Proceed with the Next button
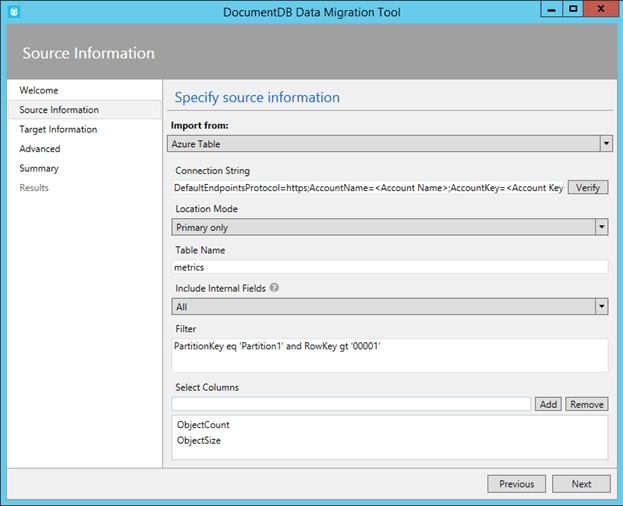 point(581,484)
